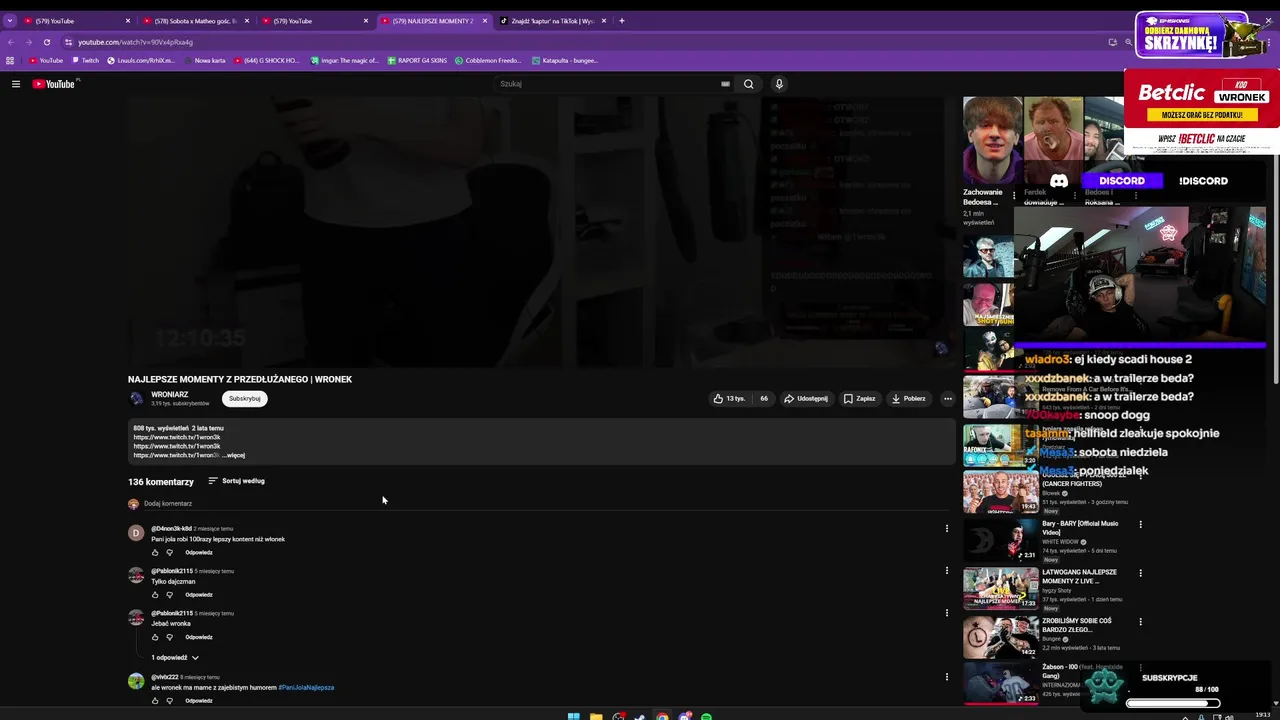The image size is (1280, 720).
Task: Click the Udostępnij share button
Action: pyautogui.click(x=806, y=398)
